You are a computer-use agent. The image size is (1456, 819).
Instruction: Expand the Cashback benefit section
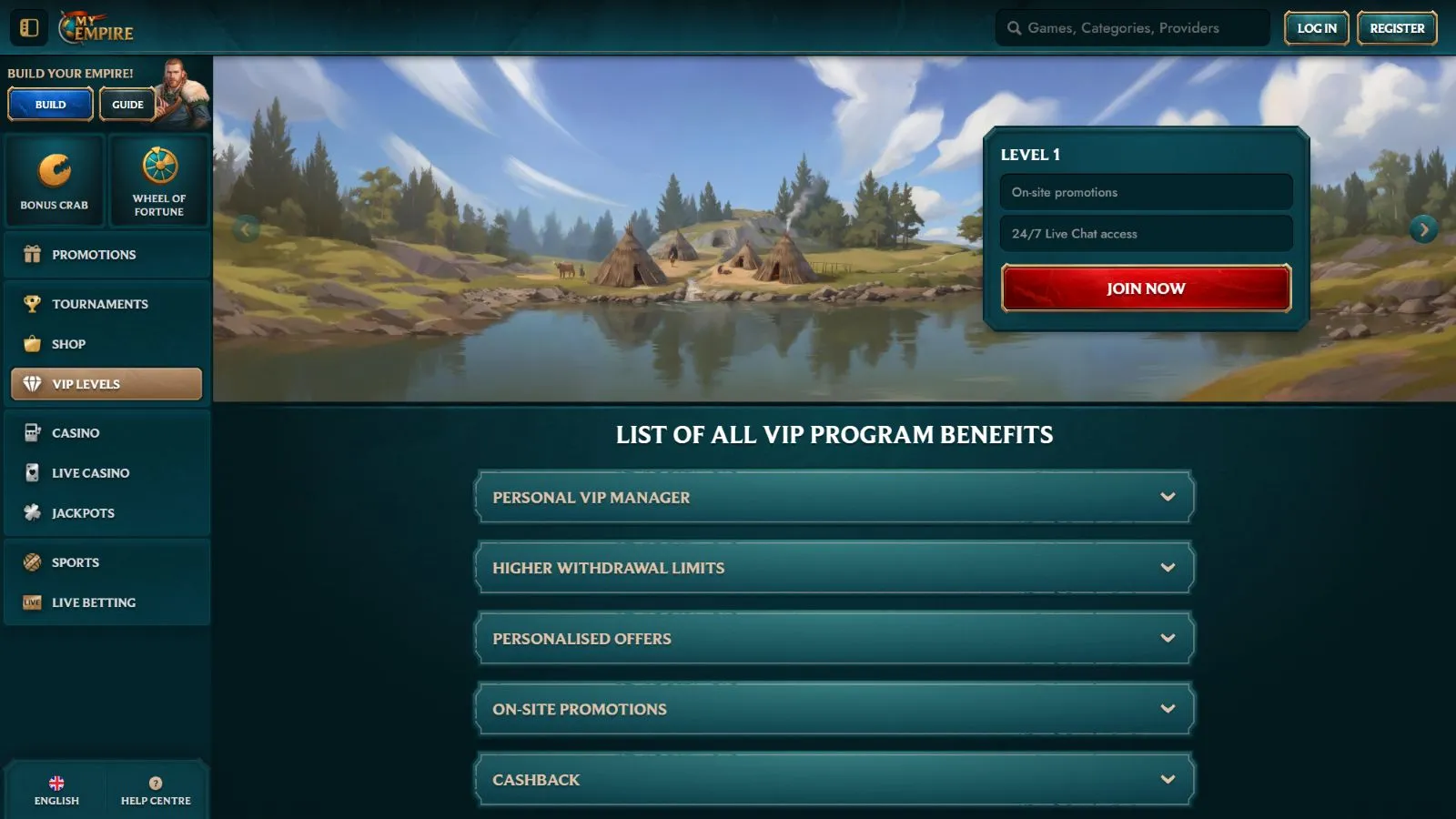pyautogui.click(x=834, y=779)
